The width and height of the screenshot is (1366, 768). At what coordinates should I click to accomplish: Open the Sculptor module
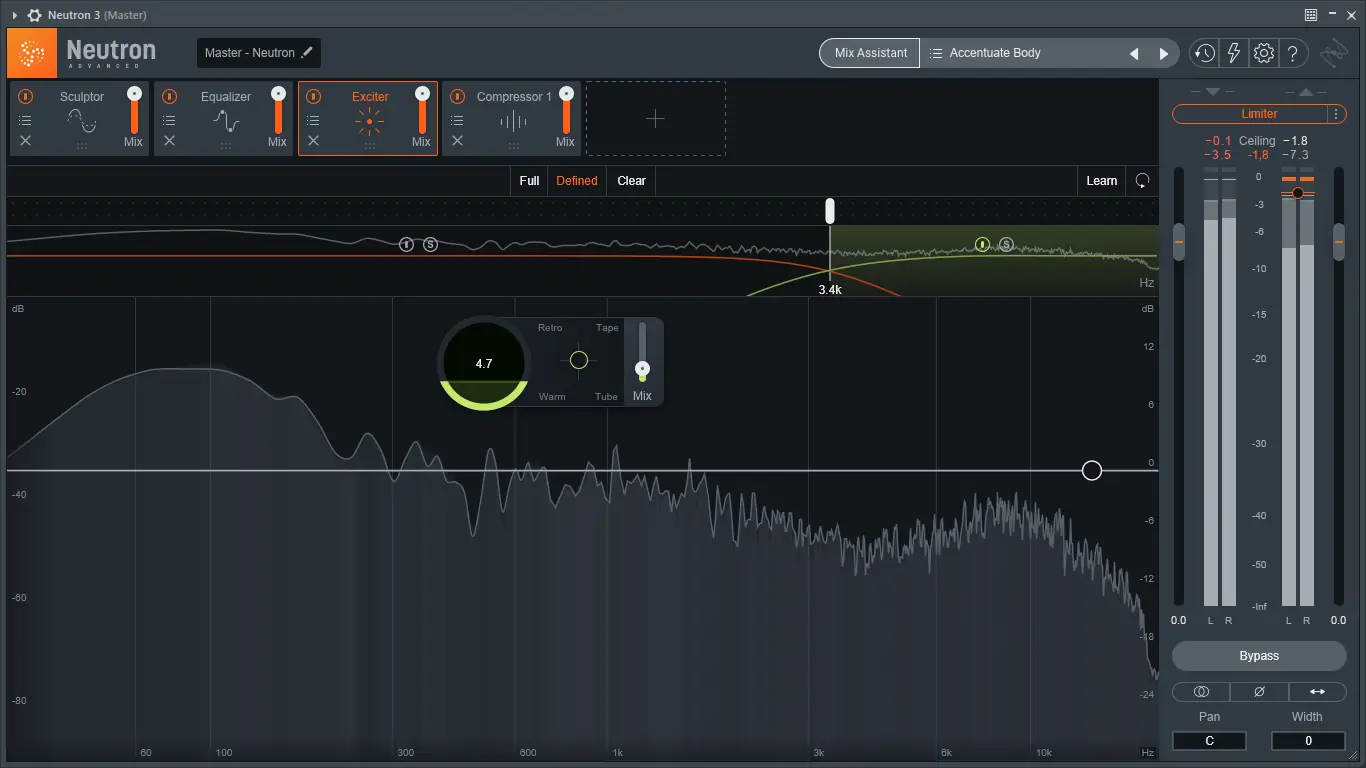coord(81,121)
